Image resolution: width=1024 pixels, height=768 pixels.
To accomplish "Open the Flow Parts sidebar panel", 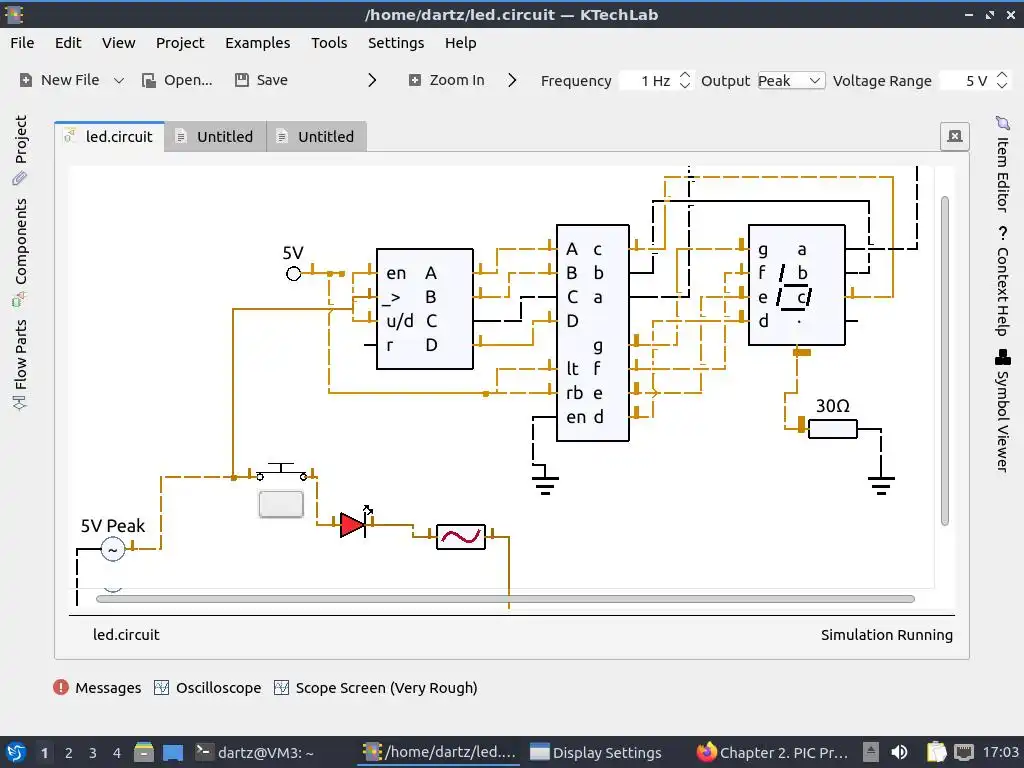I will pos(20,364).
